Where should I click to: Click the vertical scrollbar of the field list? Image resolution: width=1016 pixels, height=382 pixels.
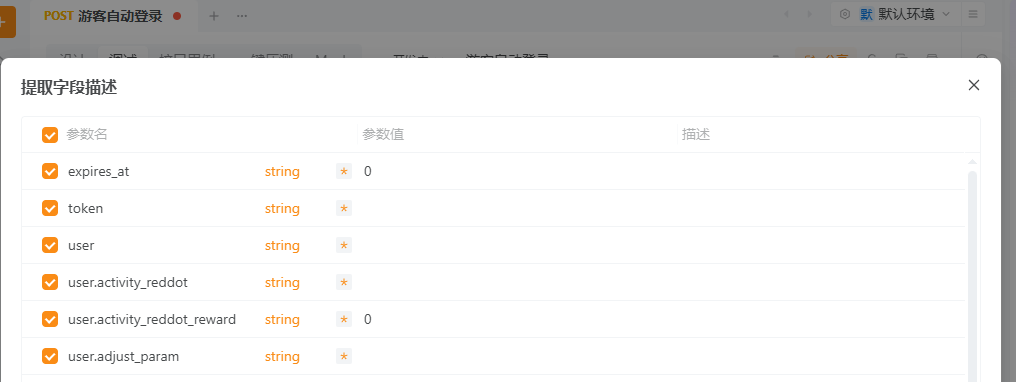(x=972, y=275)
